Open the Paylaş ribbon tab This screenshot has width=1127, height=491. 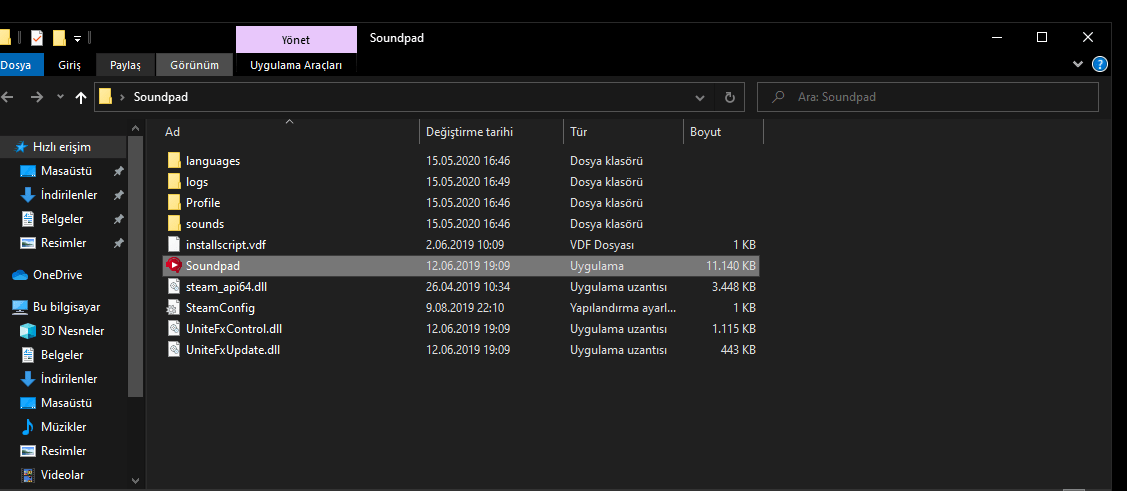(x=125, y=65)
